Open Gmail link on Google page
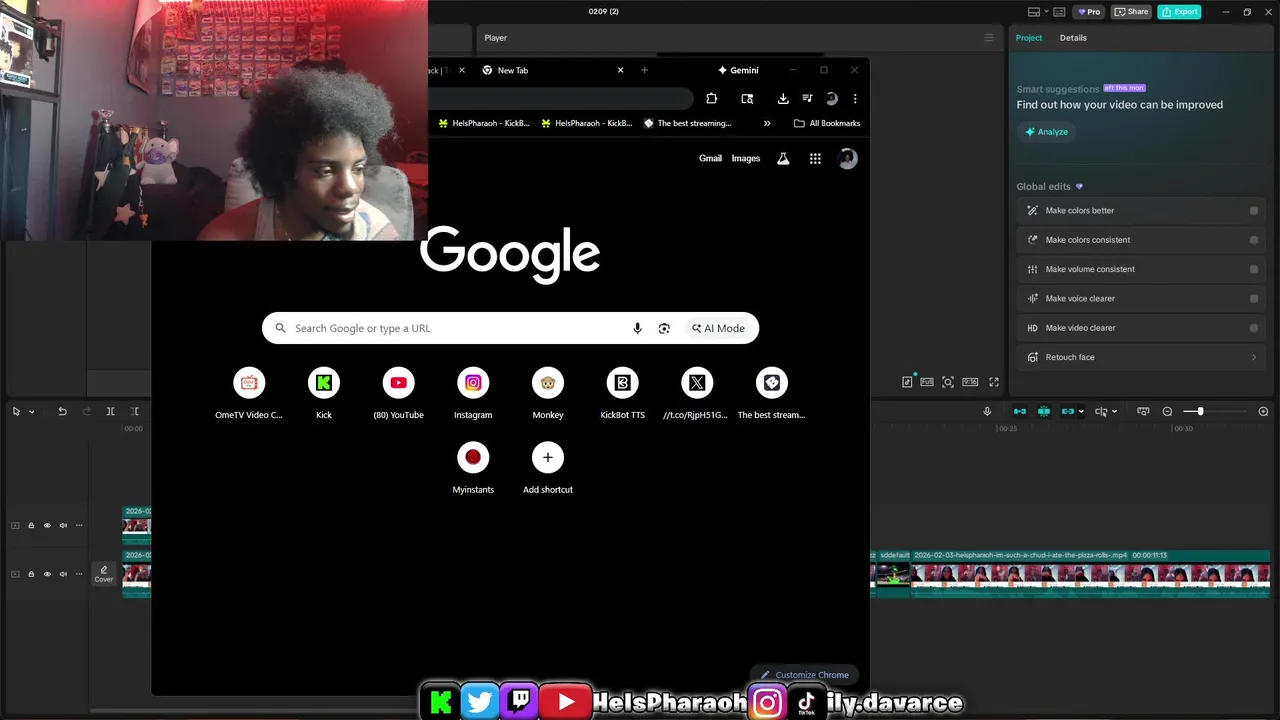Image resolution: width=1280 pixels, height=720 pixels. coord(710,158)
